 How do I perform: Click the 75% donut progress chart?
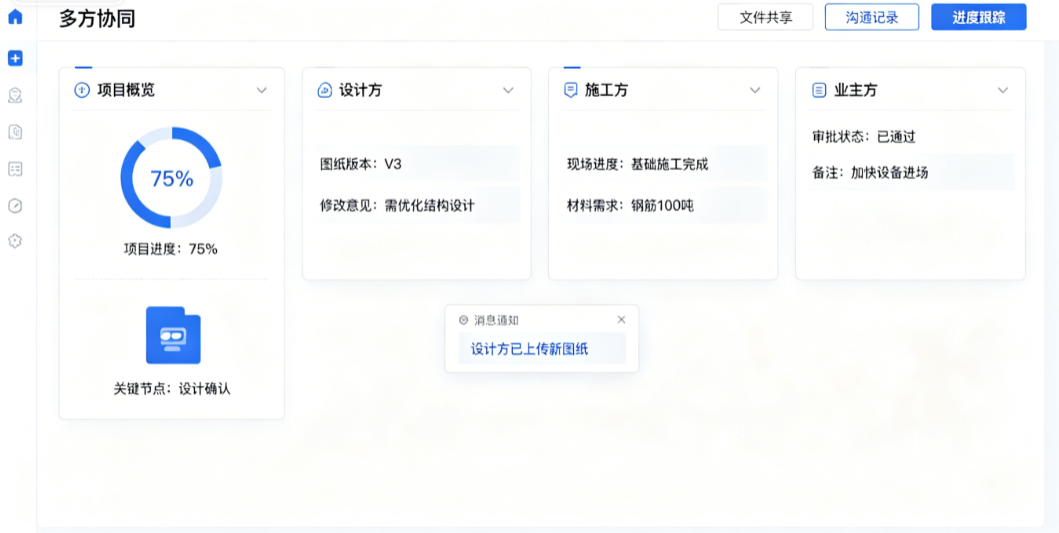click(x=172, y=178)
